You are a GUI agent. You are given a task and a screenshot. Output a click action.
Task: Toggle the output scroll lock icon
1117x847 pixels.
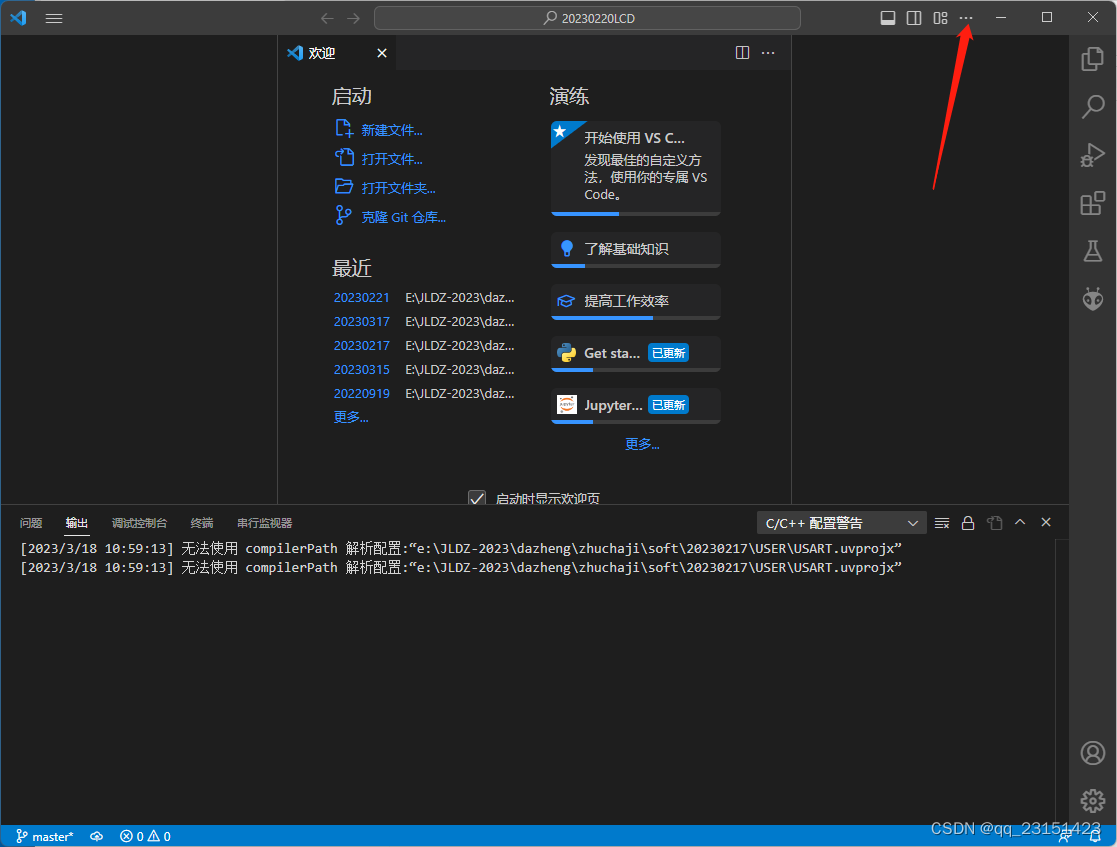[968, 524]
